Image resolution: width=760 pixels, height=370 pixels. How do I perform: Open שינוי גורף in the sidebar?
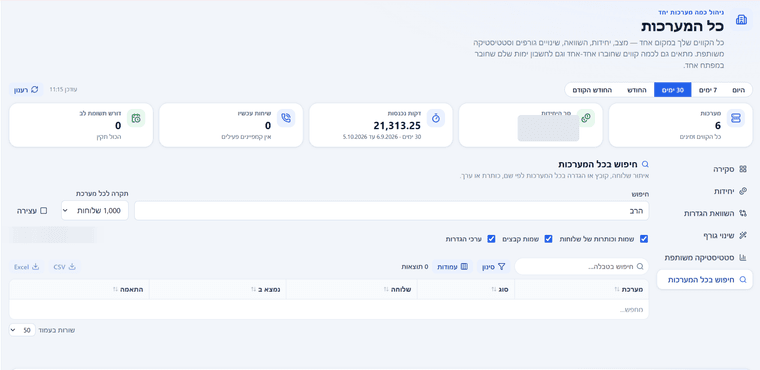(705, 236)
